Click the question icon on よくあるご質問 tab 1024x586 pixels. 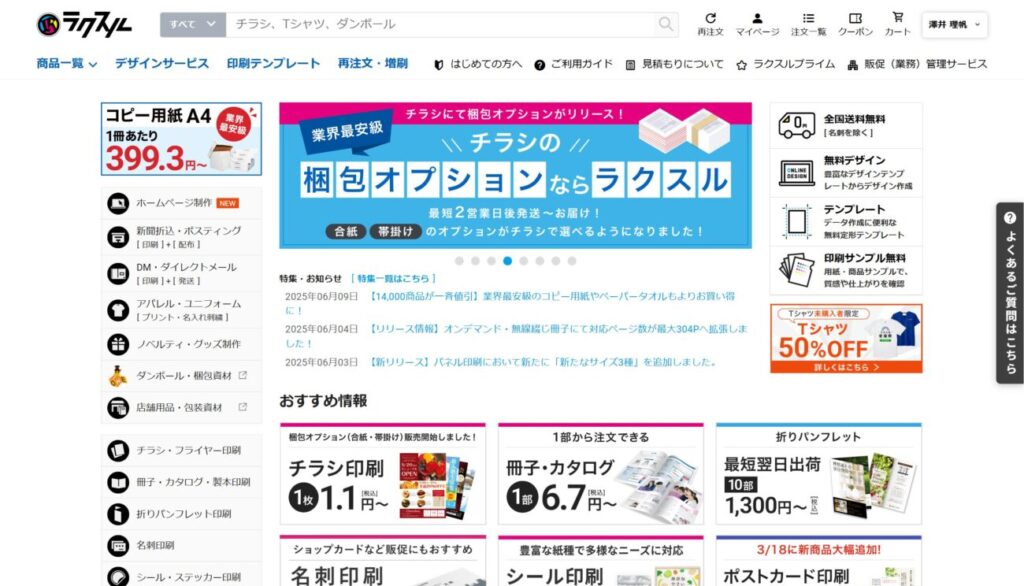tap(1010, 218)
